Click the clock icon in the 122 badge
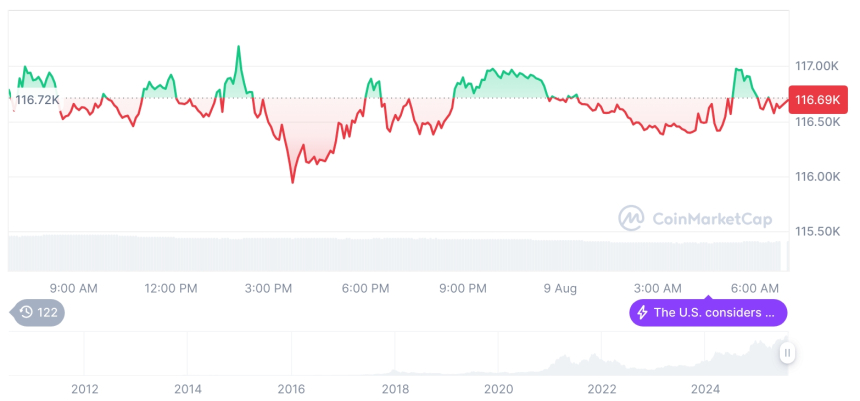The image size is (860, 401). (x=26, y=313)
